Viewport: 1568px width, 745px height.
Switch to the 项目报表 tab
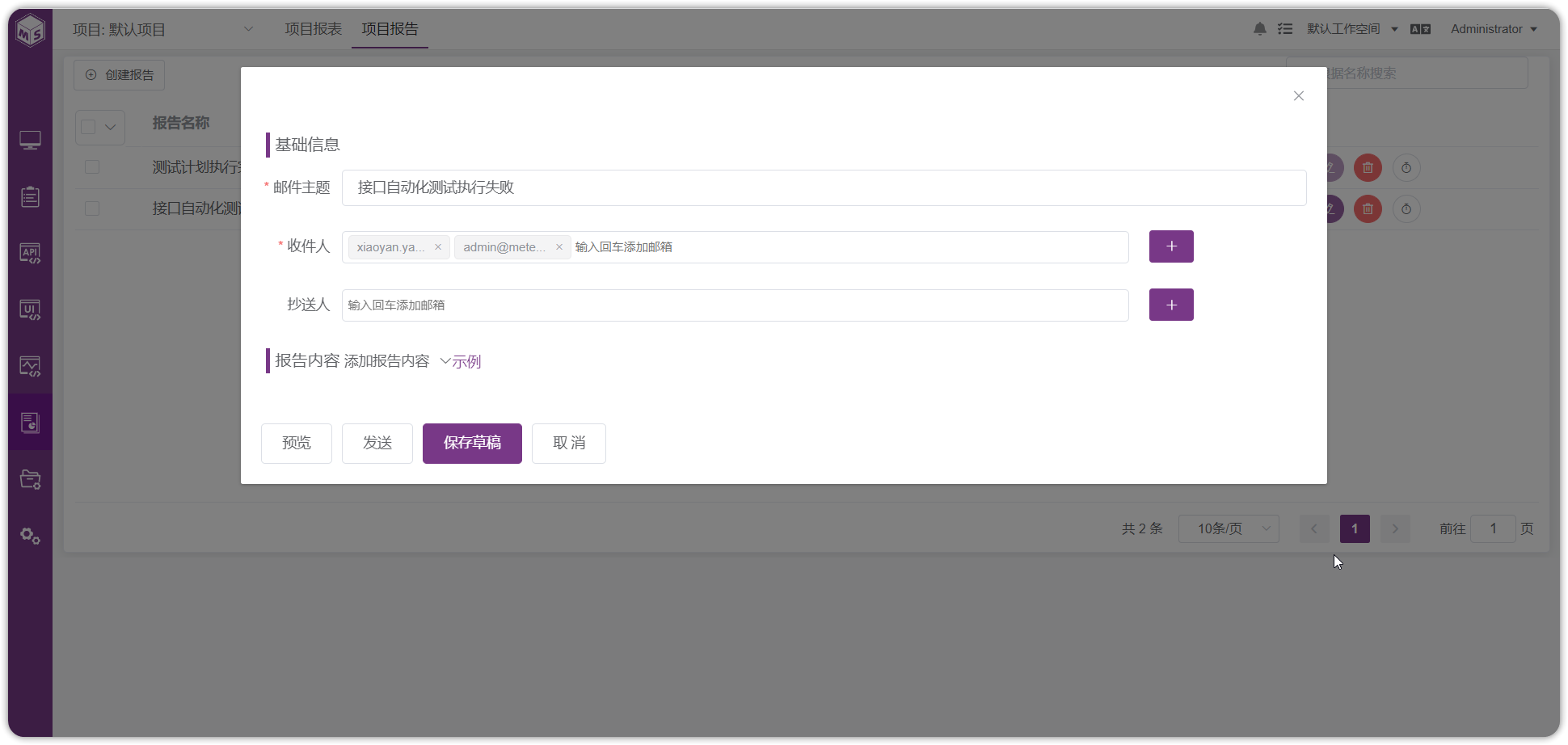click(x=313, y=29)
